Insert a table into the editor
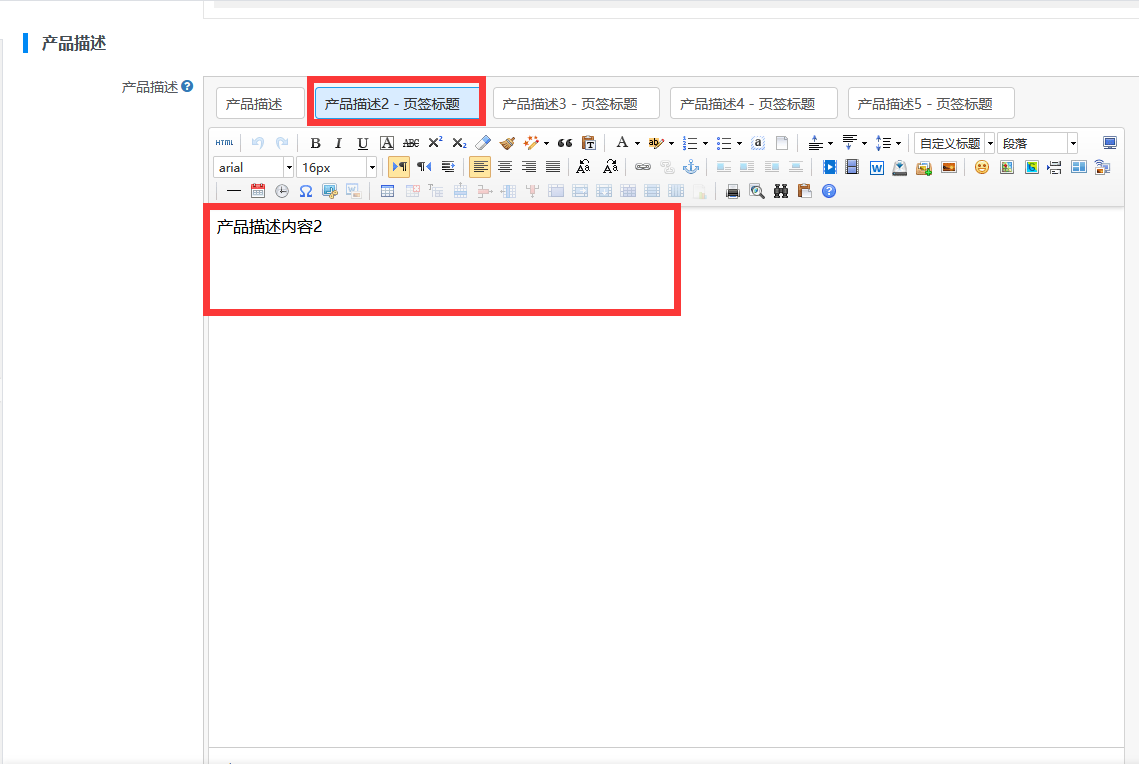Screen dimensions: 1139x764 (387, 191)
